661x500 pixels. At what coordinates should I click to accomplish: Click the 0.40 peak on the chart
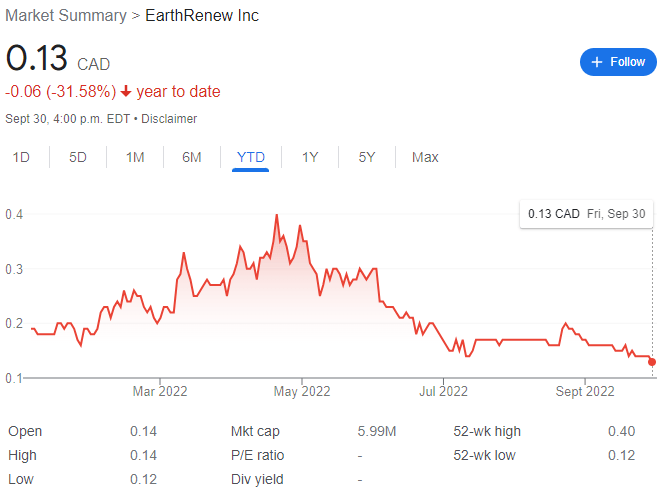(277, 215)
